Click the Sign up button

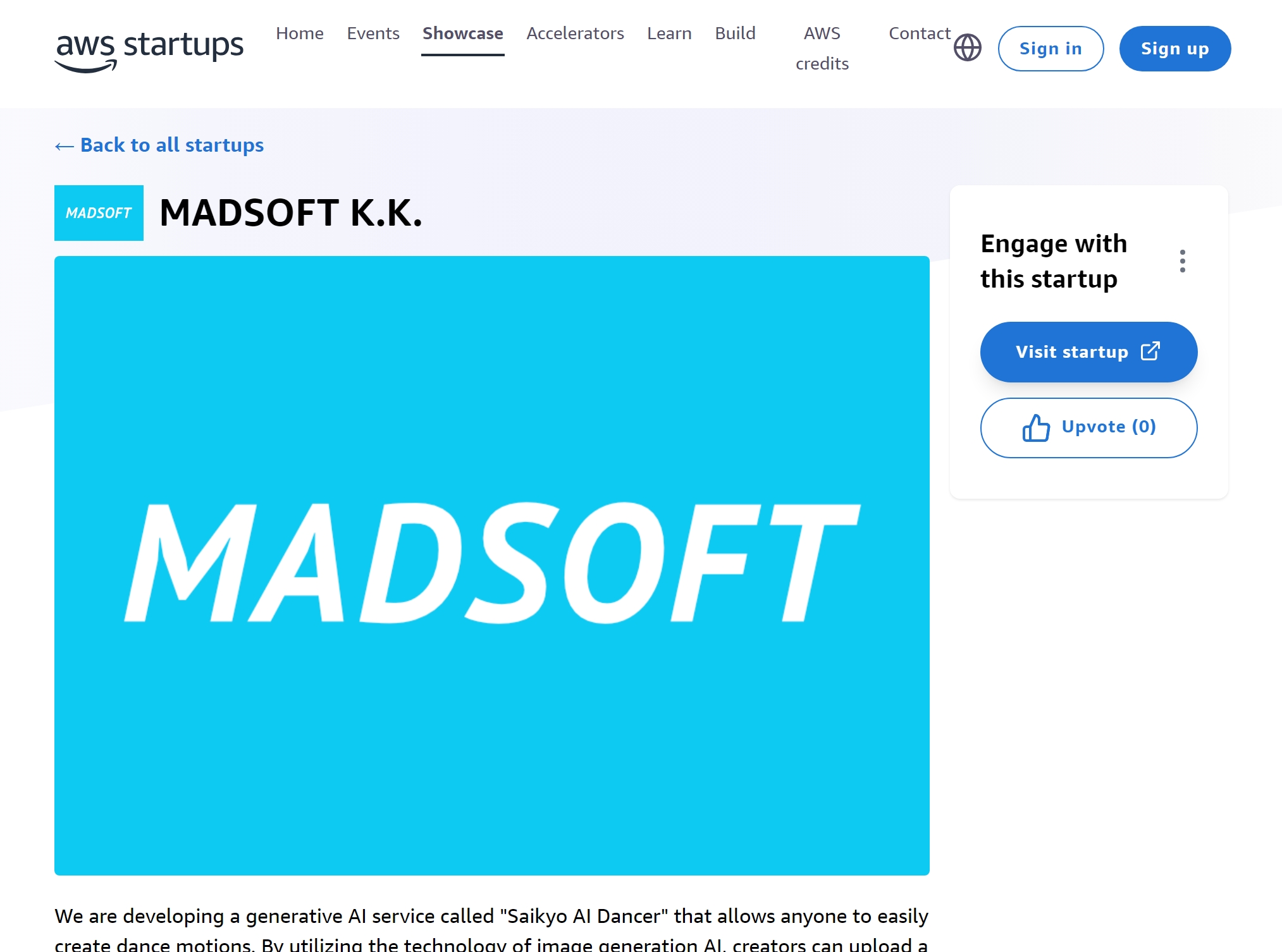[x=1176, y=48]
